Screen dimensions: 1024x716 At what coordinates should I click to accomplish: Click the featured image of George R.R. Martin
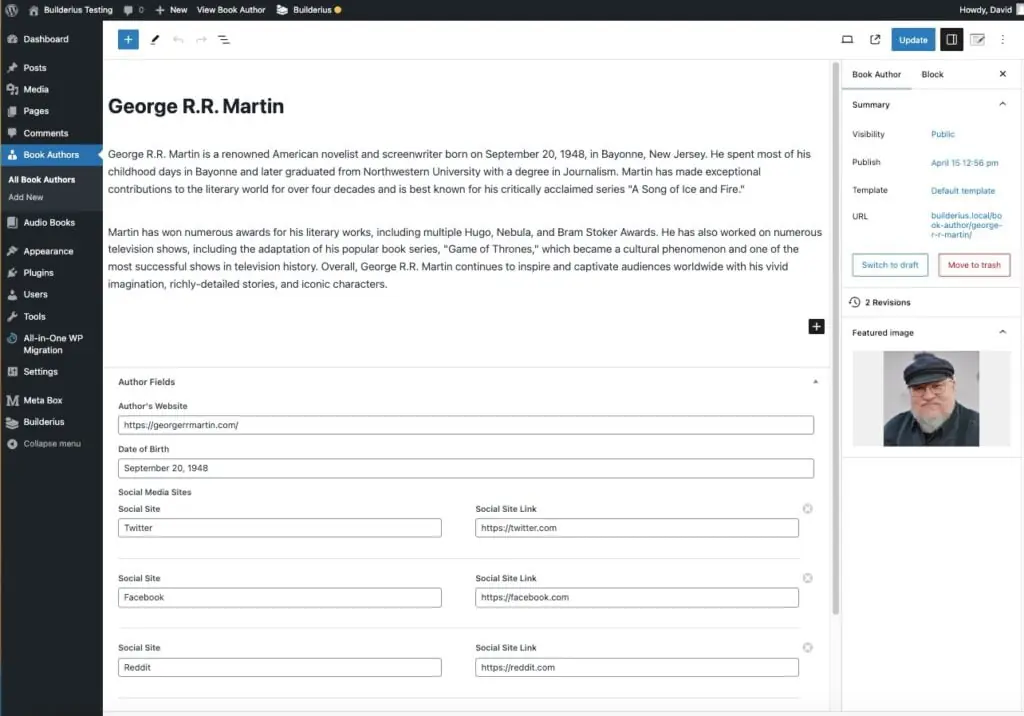(930, 398)
